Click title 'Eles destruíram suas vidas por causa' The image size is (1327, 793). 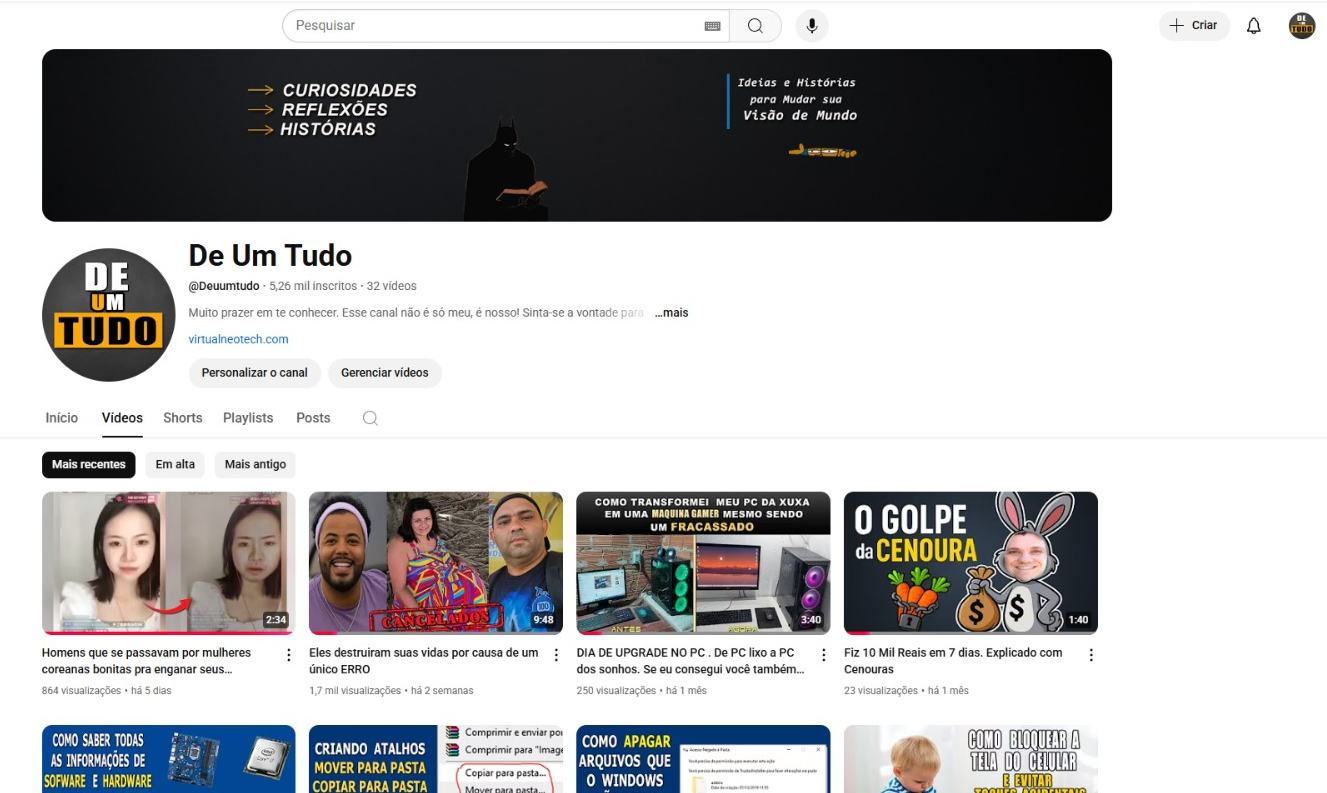(424, 661)
